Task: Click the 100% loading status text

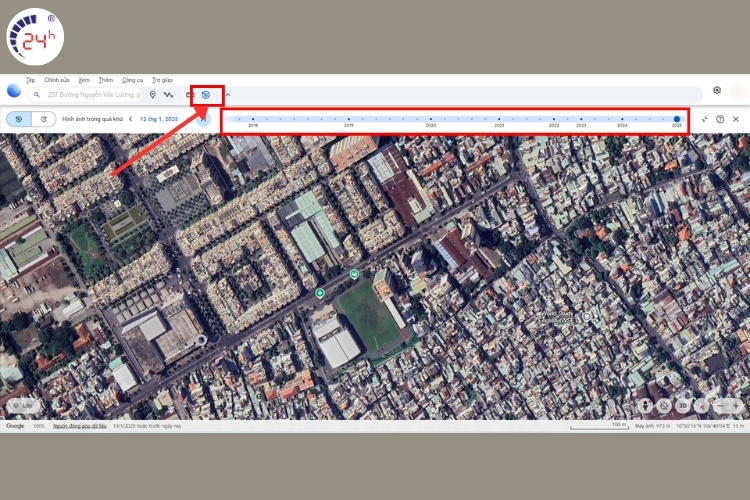Action: pos(39,426)
